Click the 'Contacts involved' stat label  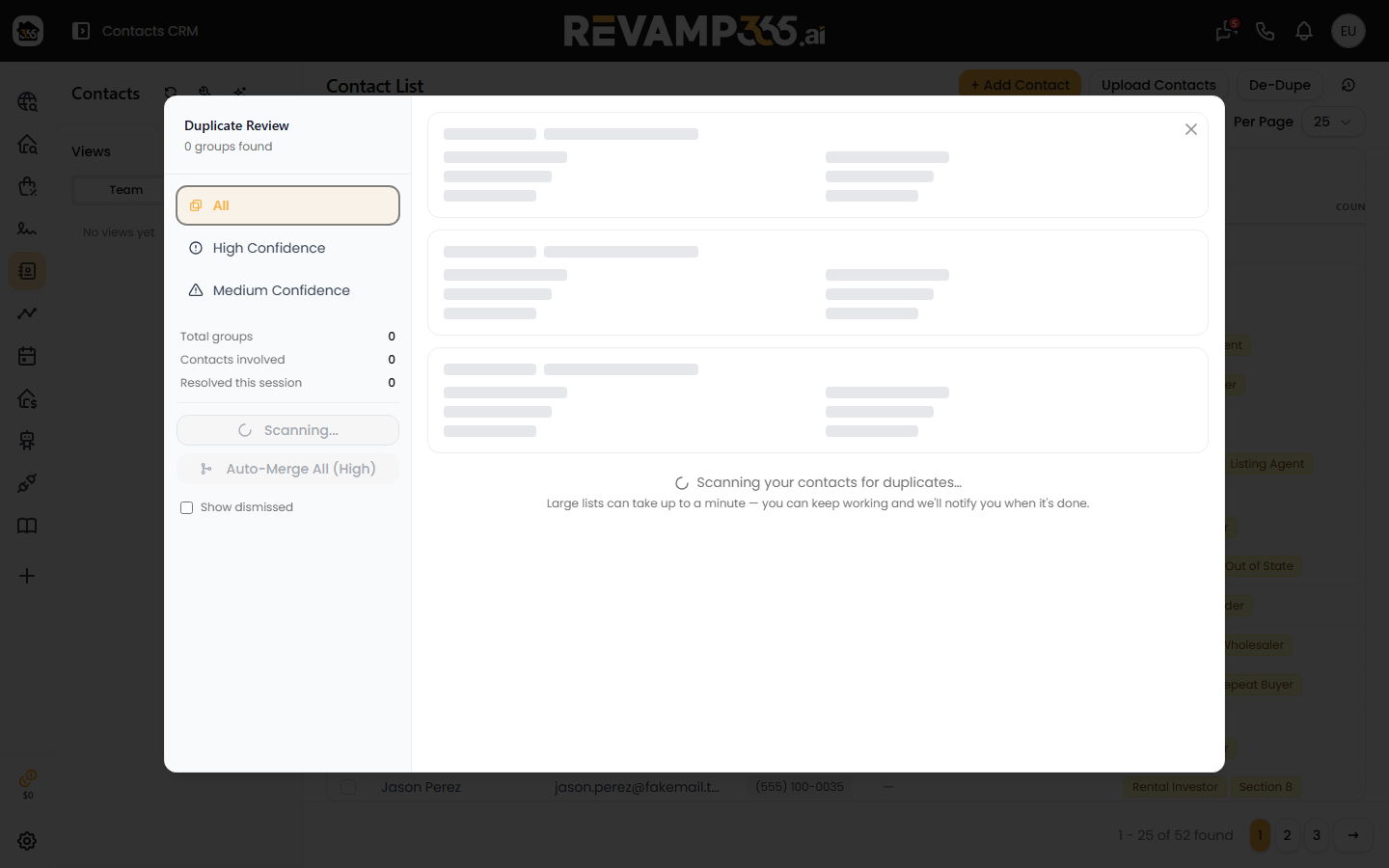click(232, 360)
